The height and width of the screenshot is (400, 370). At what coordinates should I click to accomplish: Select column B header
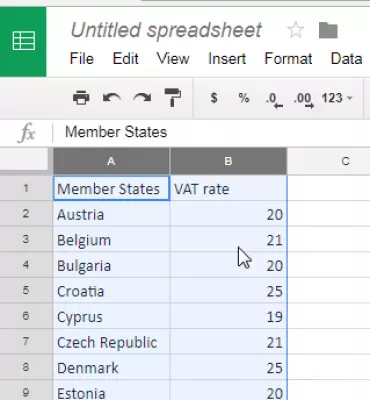click(x=228, y=161)
